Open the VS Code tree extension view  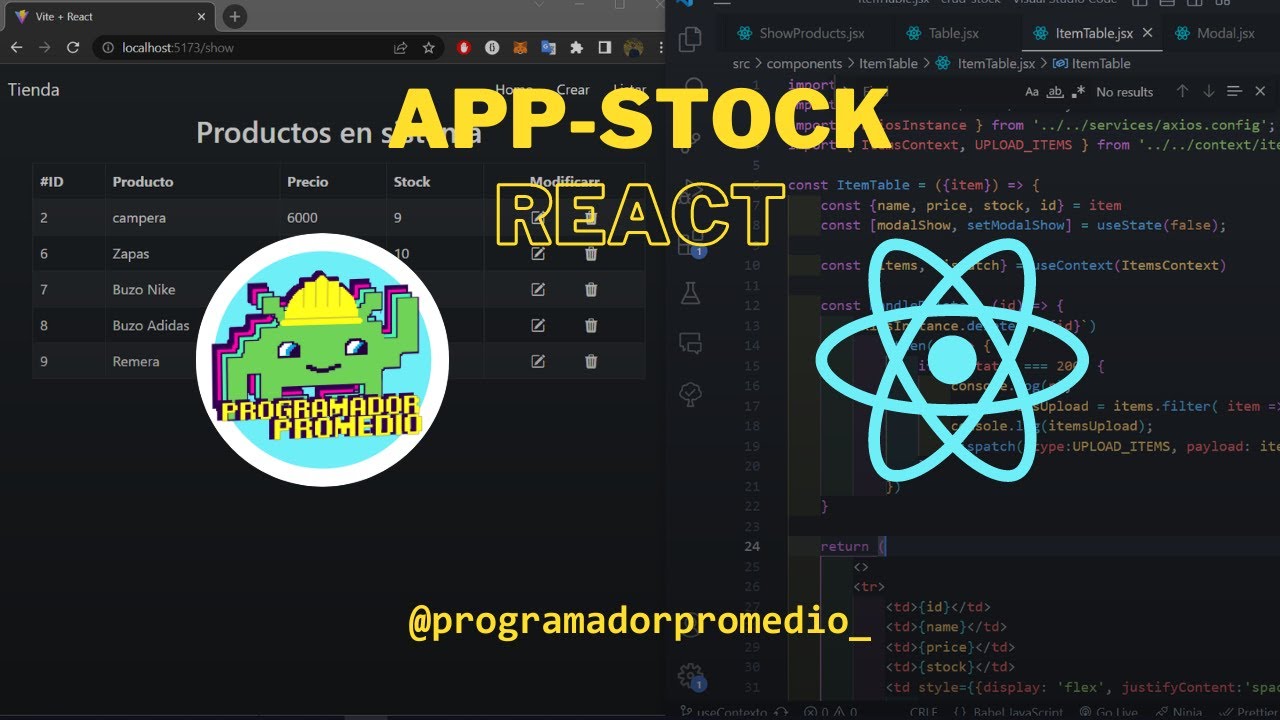tap(690, 394)
